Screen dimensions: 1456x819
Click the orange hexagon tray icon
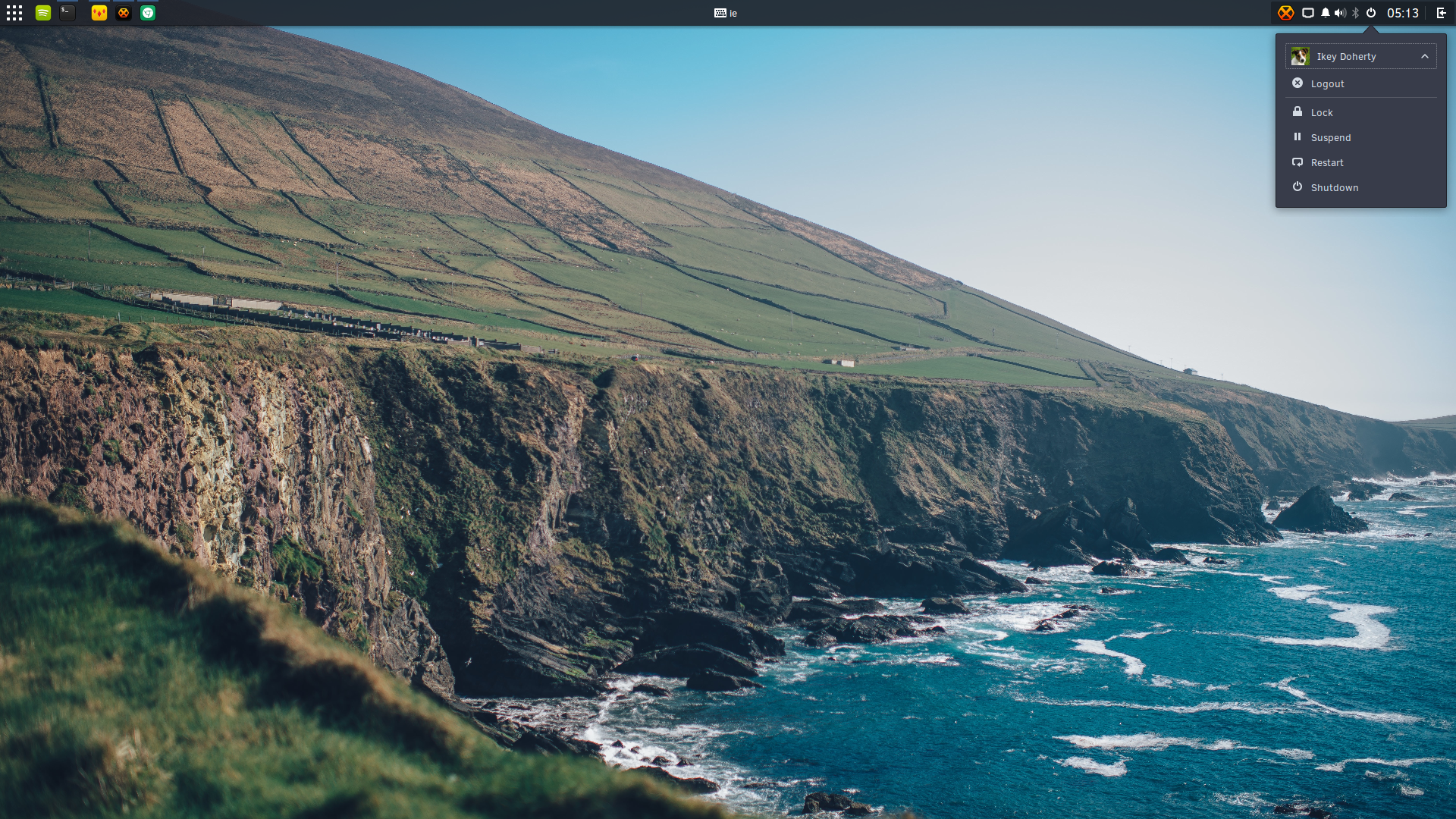click(1285, 13)
